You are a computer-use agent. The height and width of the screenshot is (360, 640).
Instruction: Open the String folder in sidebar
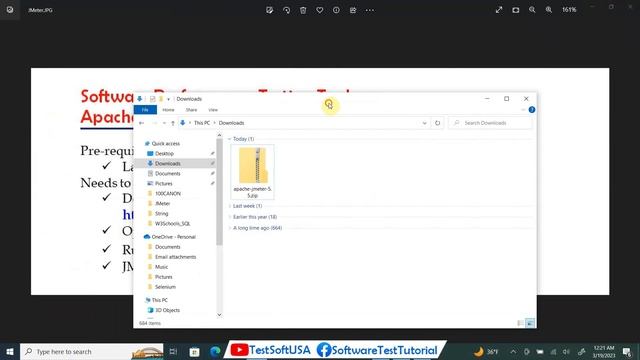click(x=161, y=213)
